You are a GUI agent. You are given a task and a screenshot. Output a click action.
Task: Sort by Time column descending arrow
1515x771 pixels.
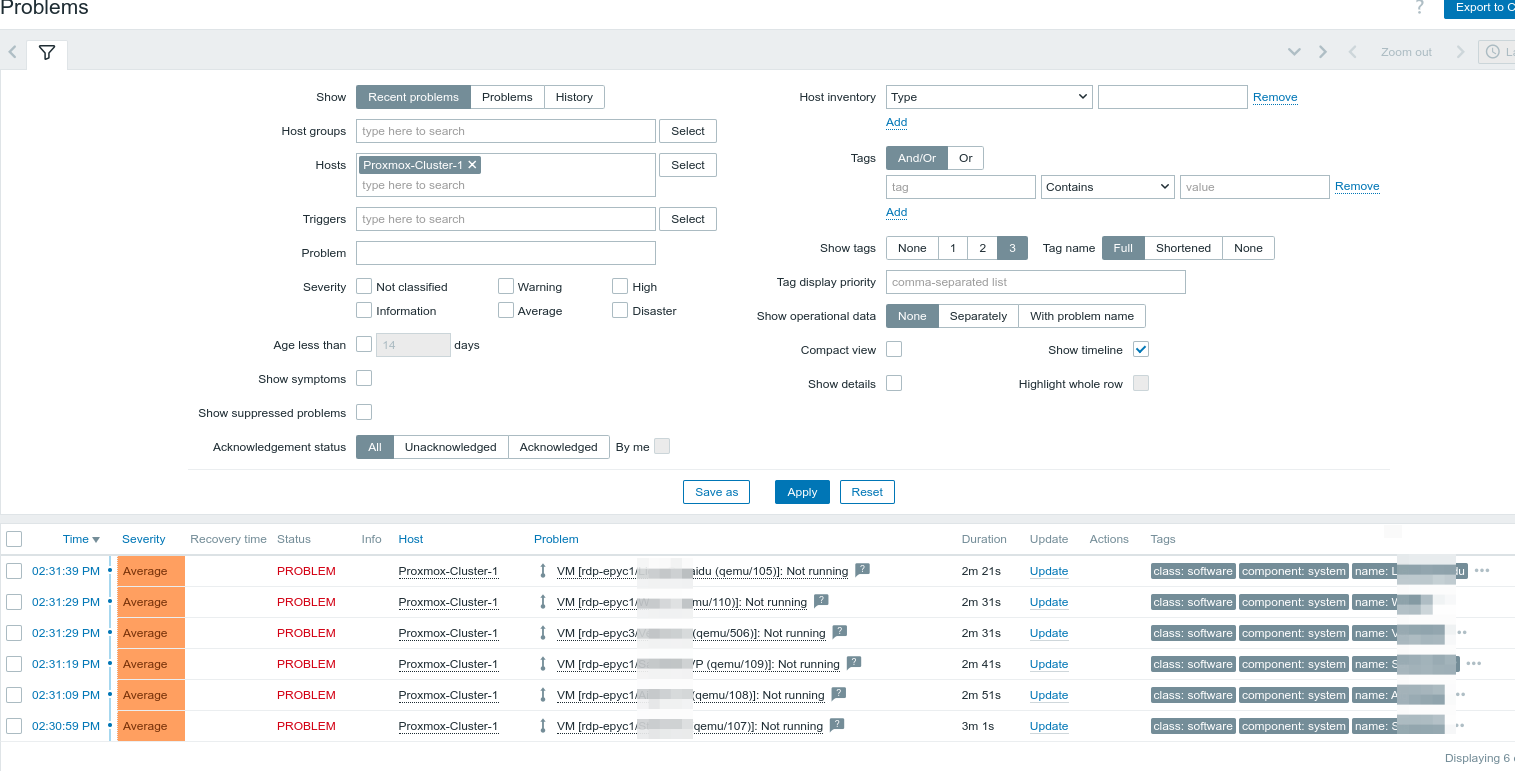[x=96, y=540]
